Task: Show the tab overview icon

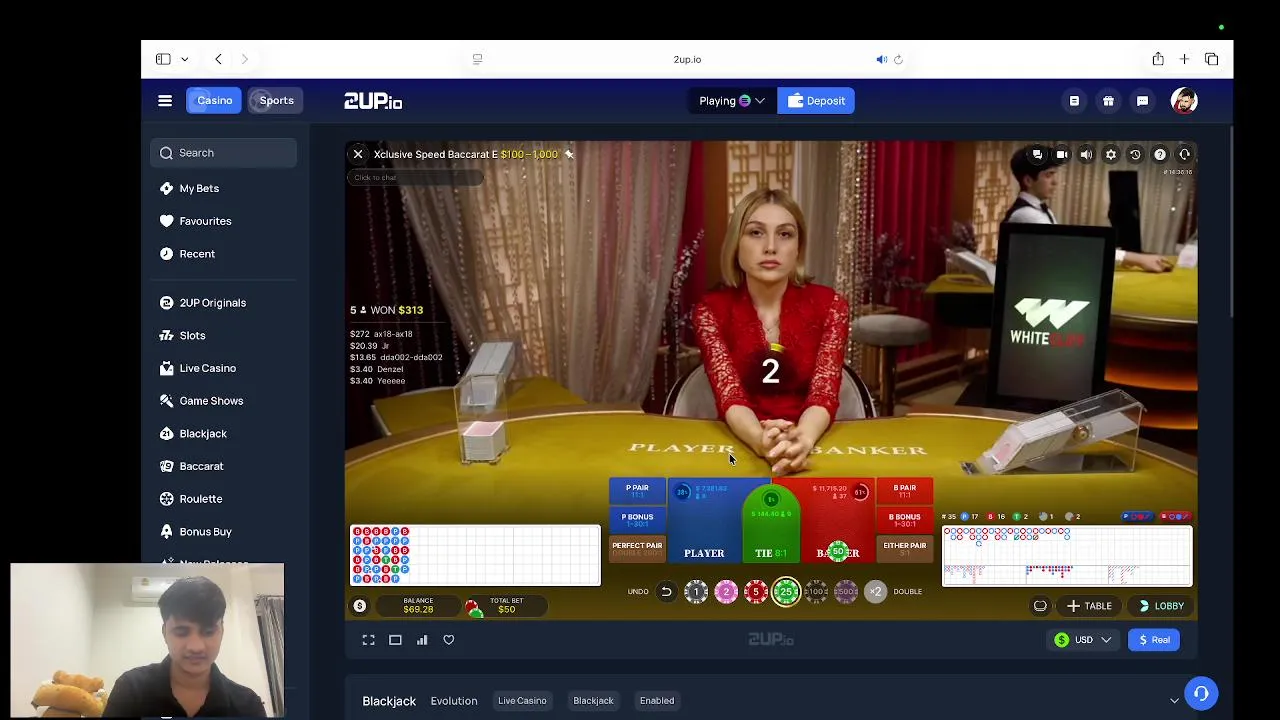Action: pos(1211,59)
